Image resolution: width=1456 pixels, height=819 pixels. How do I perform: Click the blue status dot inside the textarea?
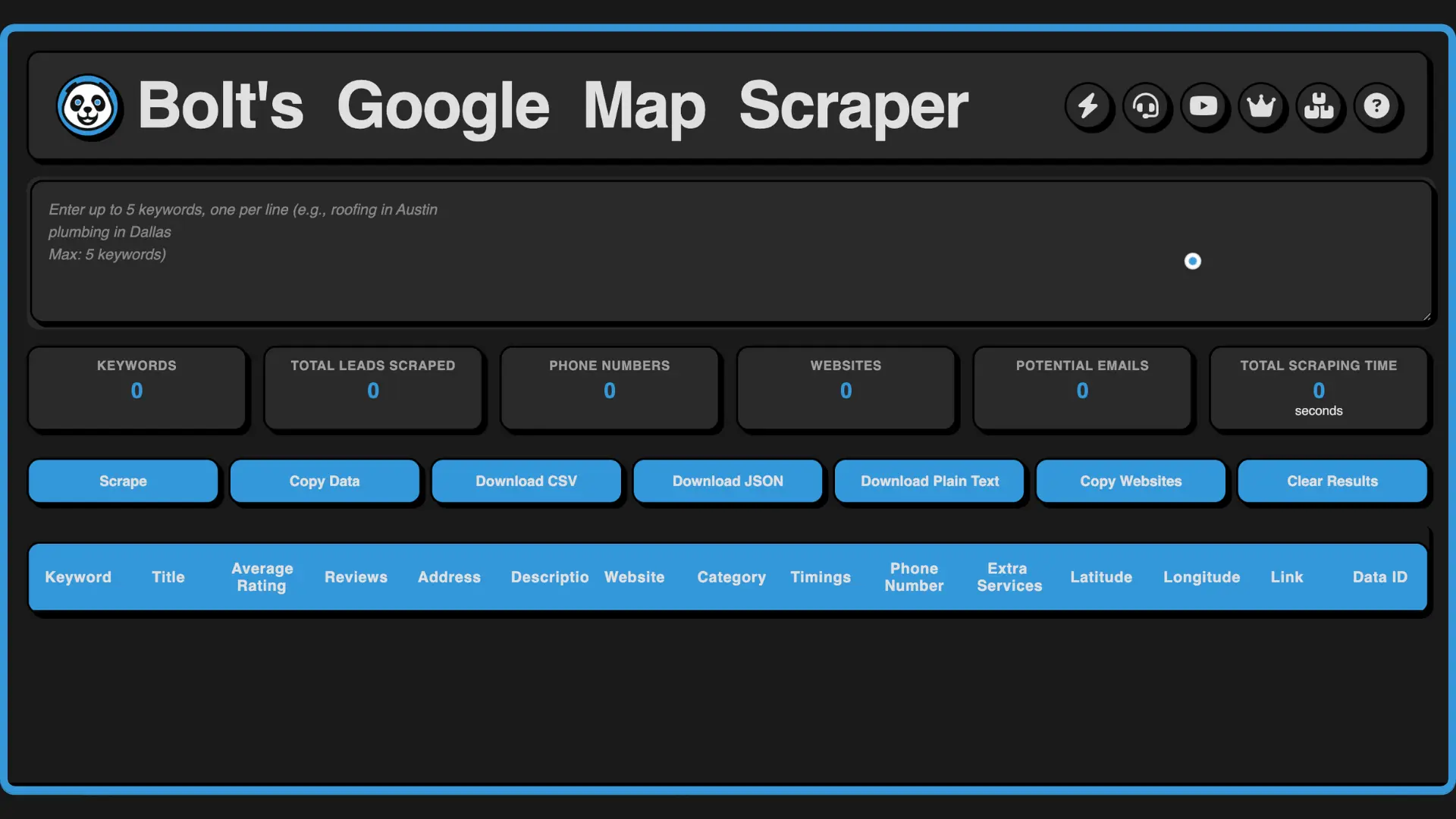[x=1192, y=261]
